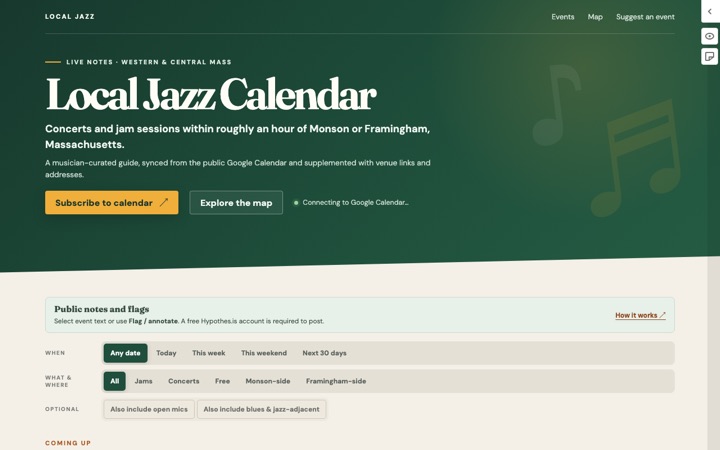Expand the Hypothesis sidebar chevron
Viewport: 720px width, 450px height.
(x=710, y=11)
